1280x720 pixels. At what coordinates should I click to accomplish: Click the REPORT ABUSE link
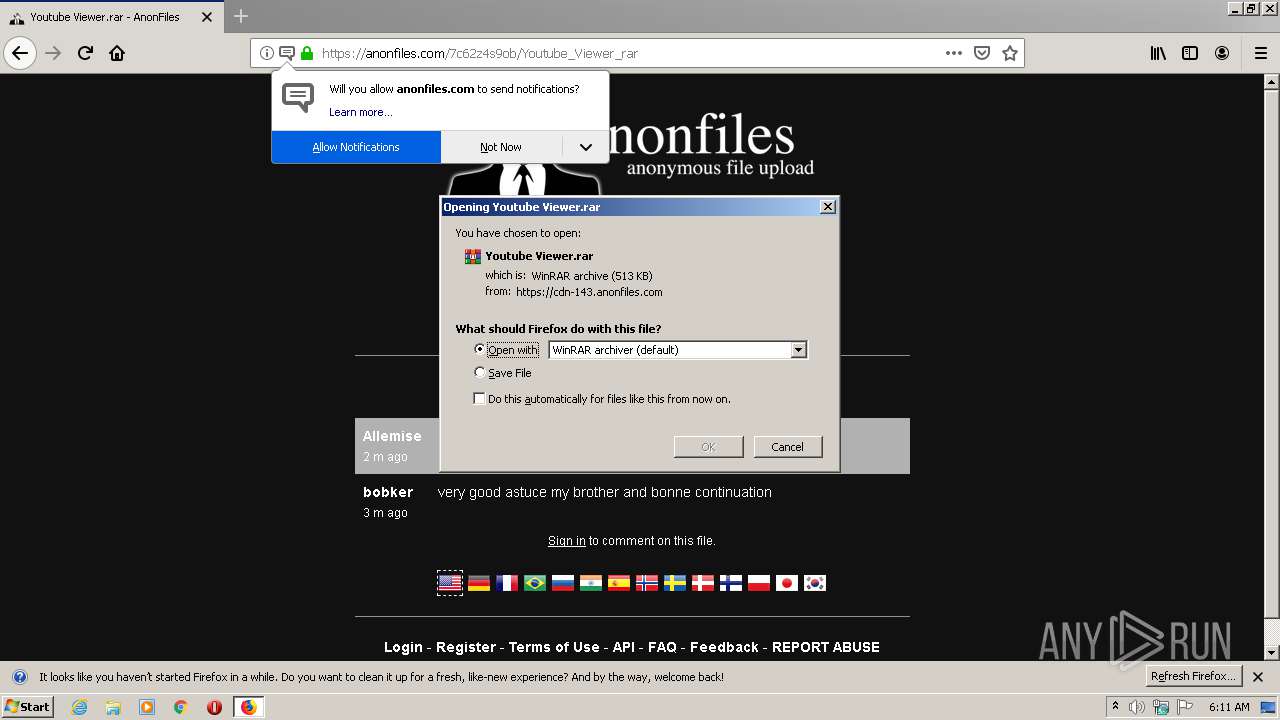point(826,647)
